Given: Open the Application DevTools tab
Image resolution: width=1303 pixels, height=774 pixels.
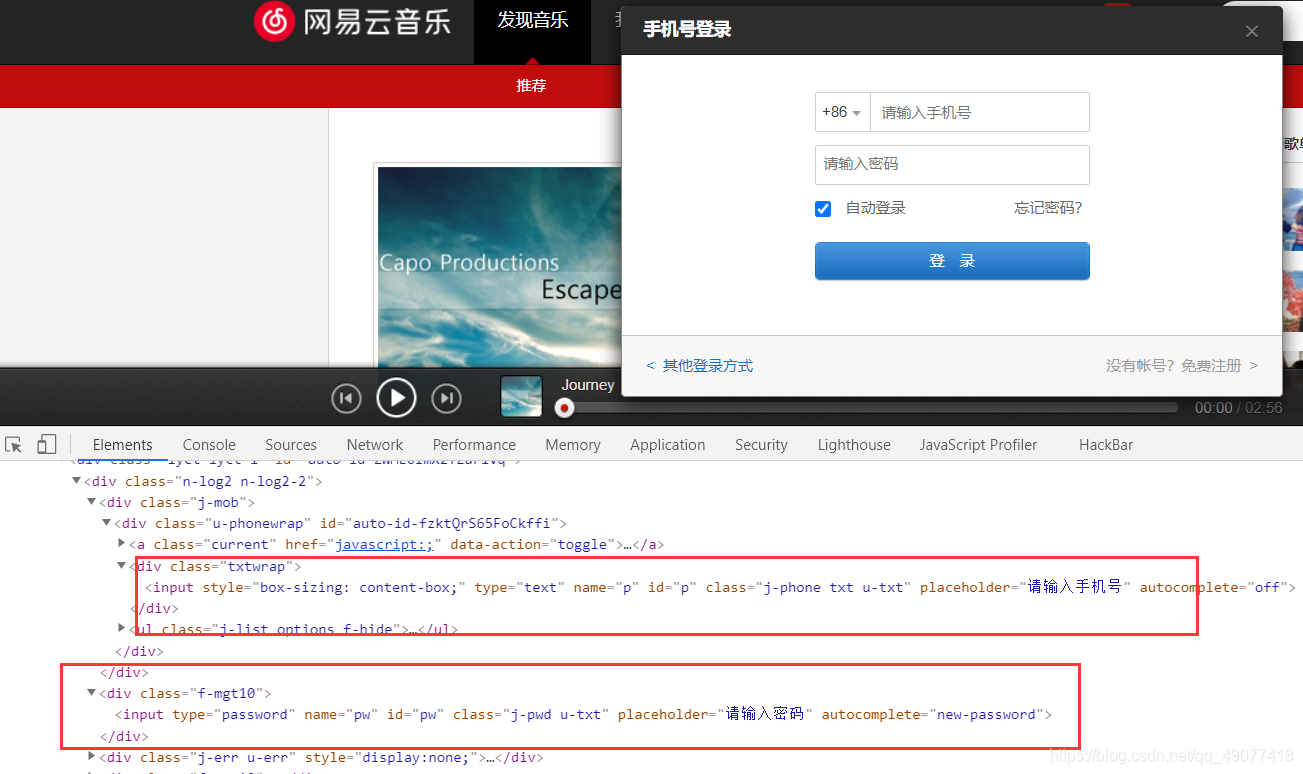Looking at the screenshot, I should pos(668,445).
